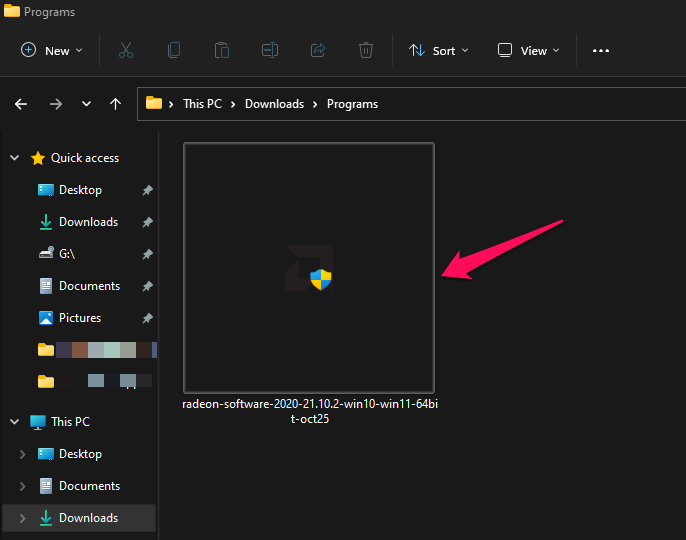
Task: Open pinned Documents under Quick access
Action: click(x=89, y=286)
